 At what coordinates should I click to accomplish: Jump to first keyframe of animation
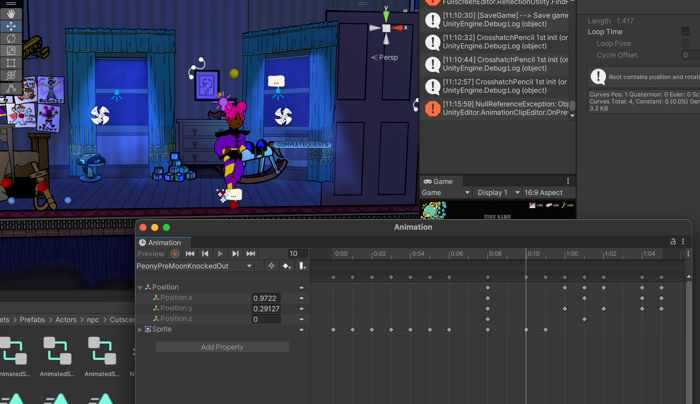click(x=190, y=254)
